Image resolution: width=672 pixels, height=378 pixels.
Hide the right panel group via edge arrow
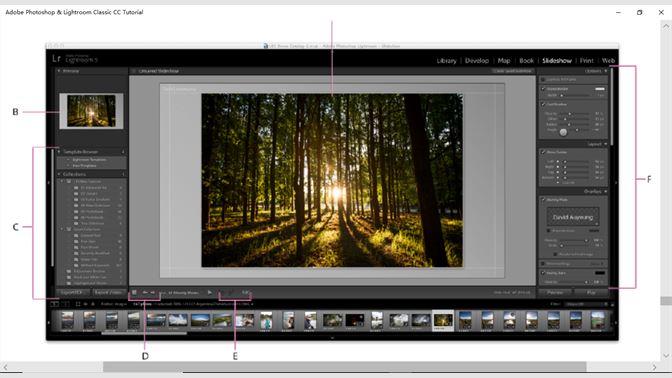pyautogui.click(x=616, y=183)
